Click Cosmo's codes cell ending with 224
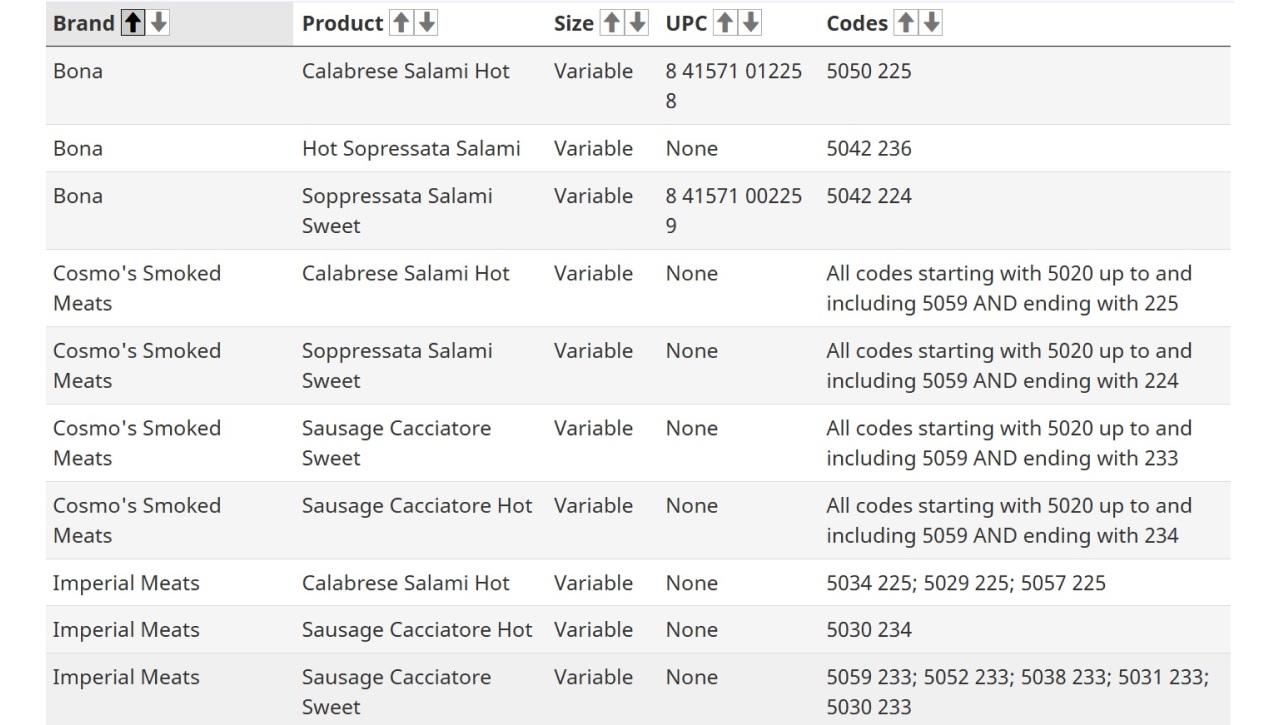This screenshot has width=1280, height=725. click(x=1009, y=366)
